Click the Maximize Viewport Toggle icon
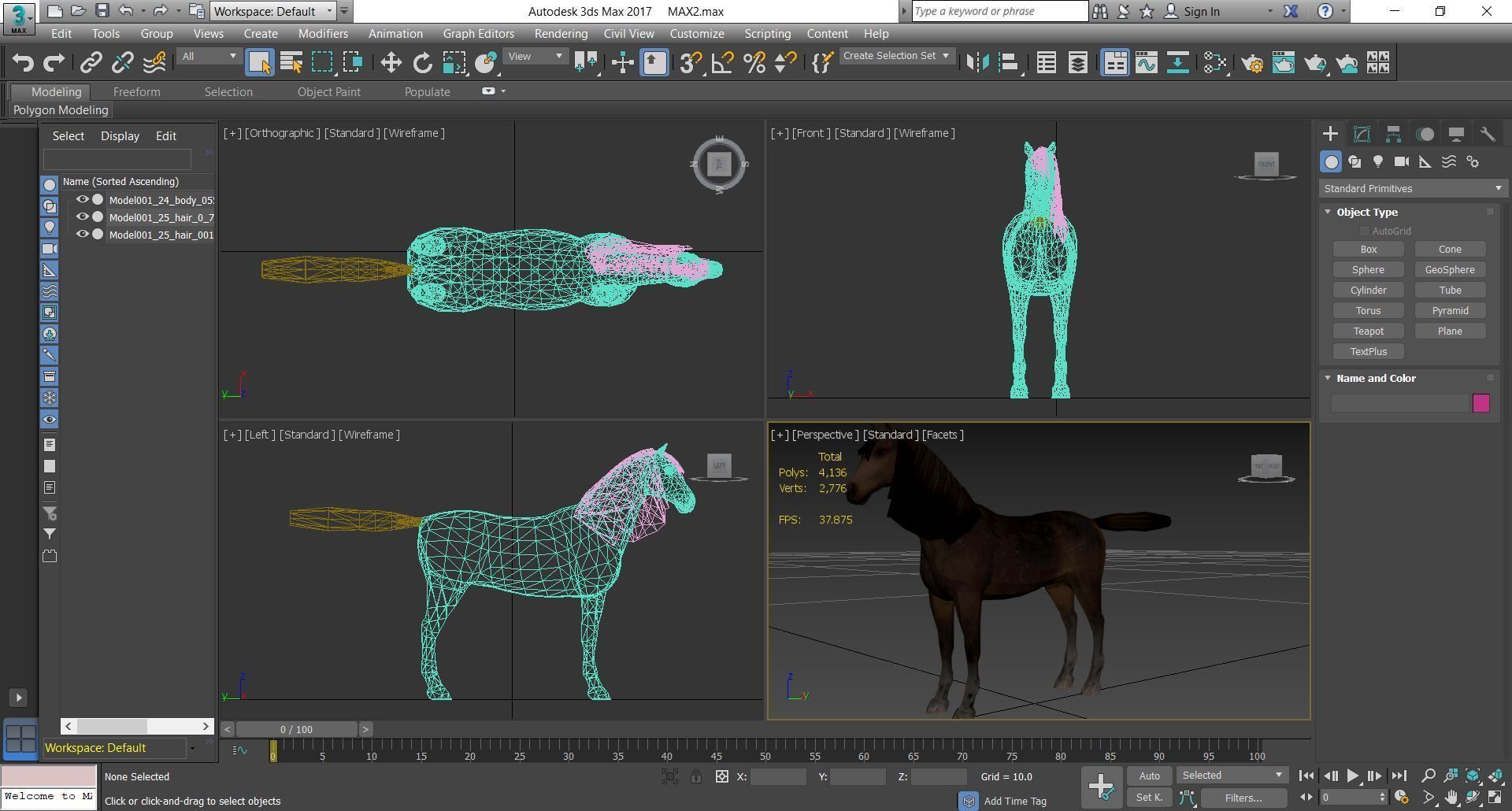 (x=1495, y=798)
